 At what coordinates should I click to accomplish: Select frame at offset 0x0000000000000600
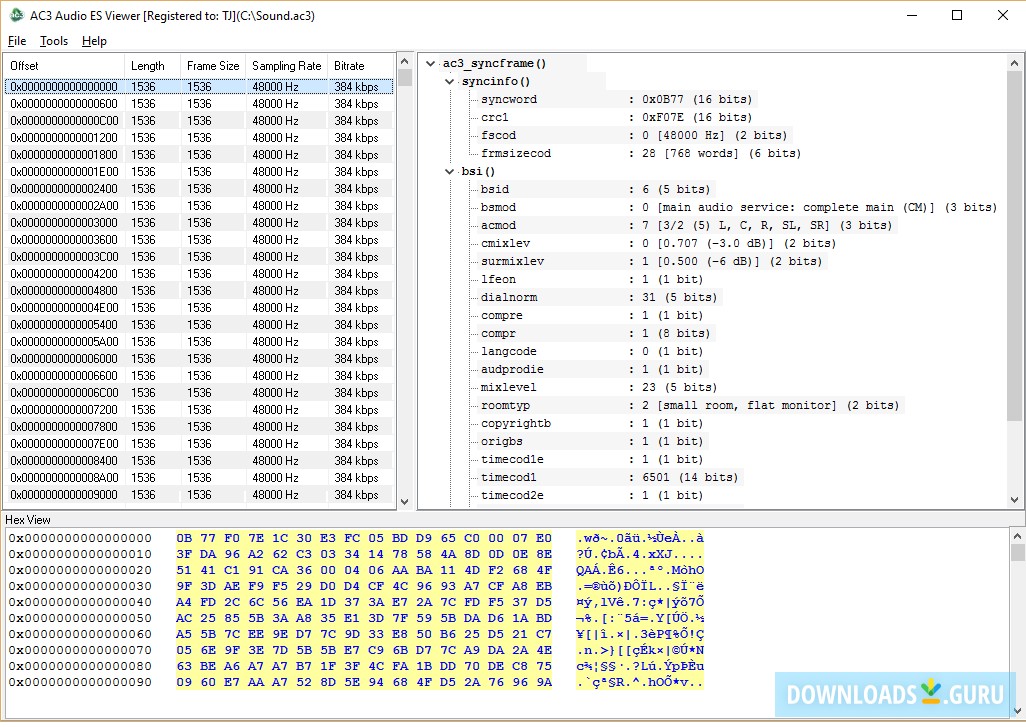tap(64, 104)
